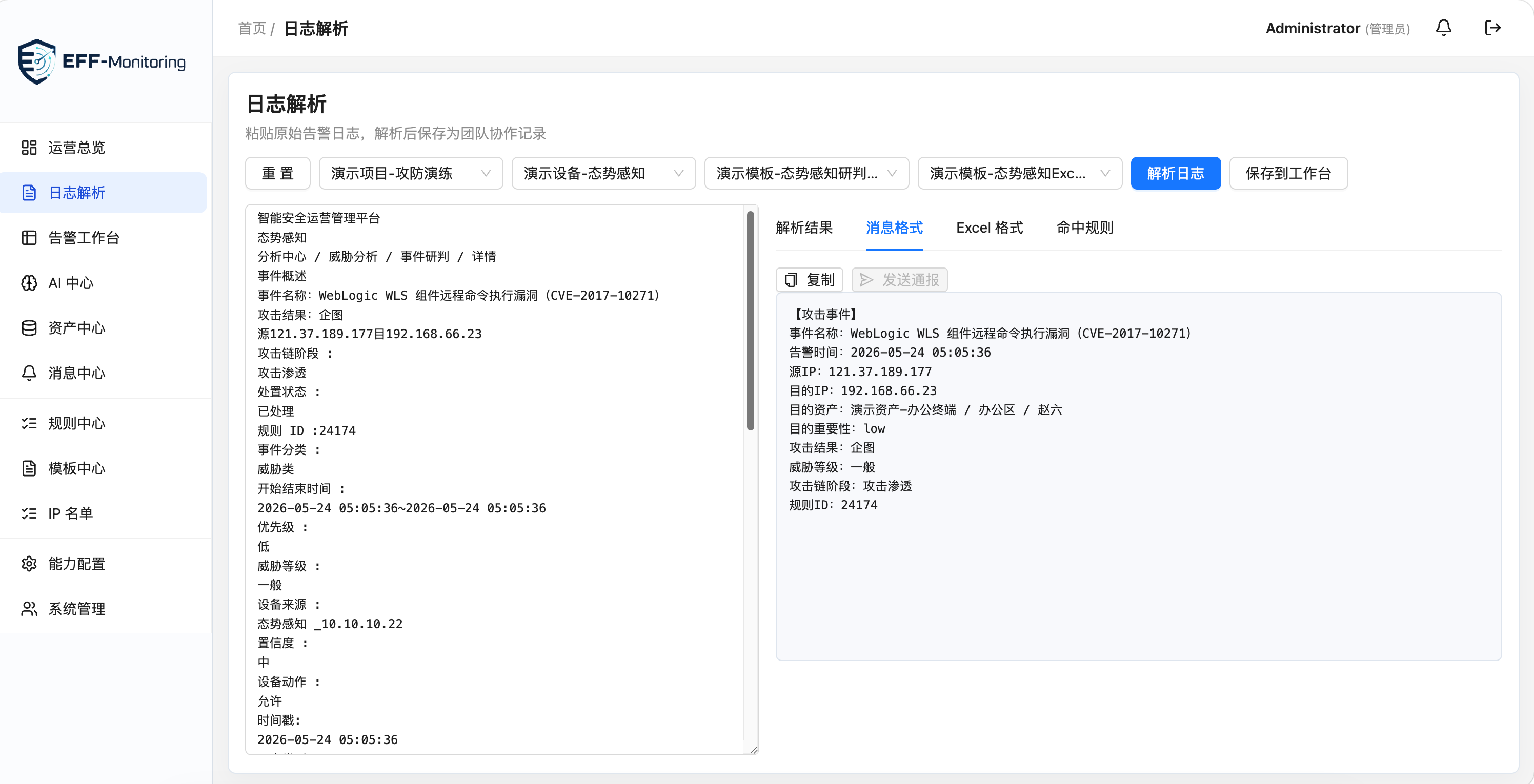Open 能力配置 settings page

tap(104, 564)
